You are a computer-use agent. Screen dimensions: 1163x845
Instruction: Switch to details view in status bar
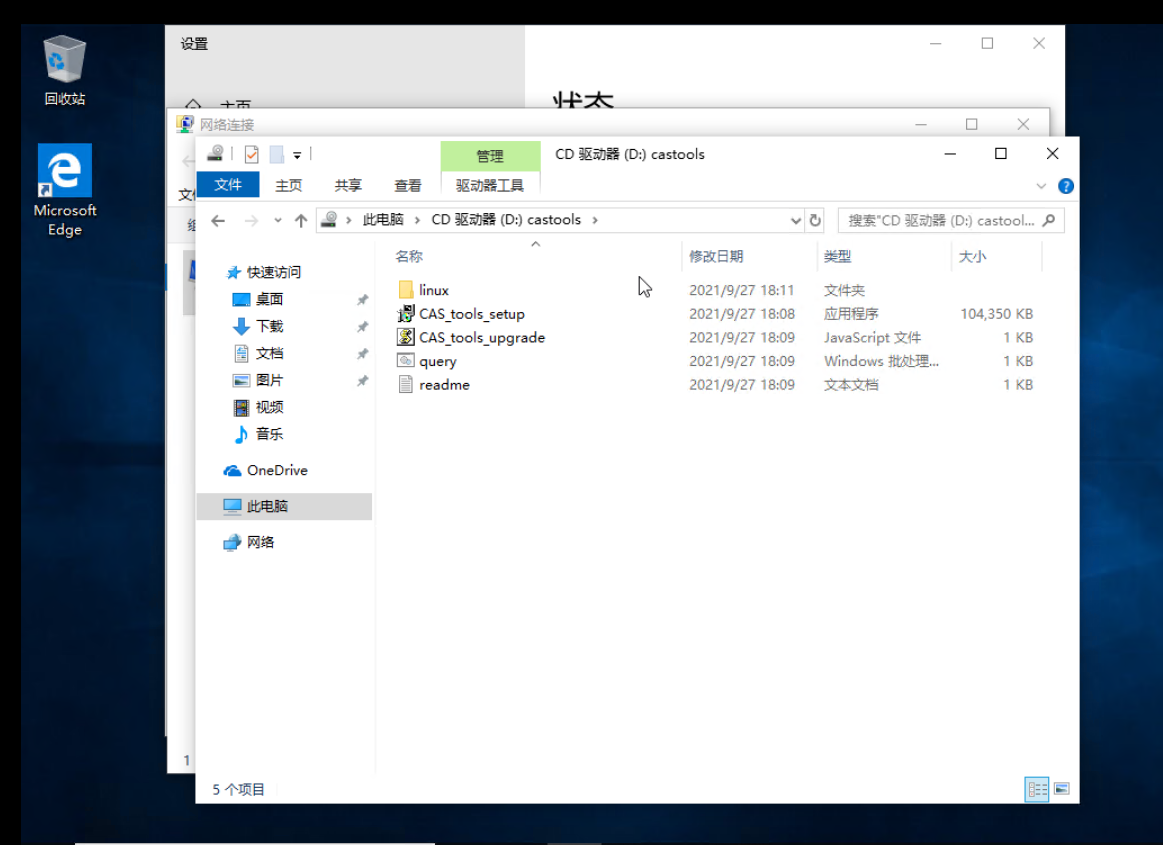1037,789
